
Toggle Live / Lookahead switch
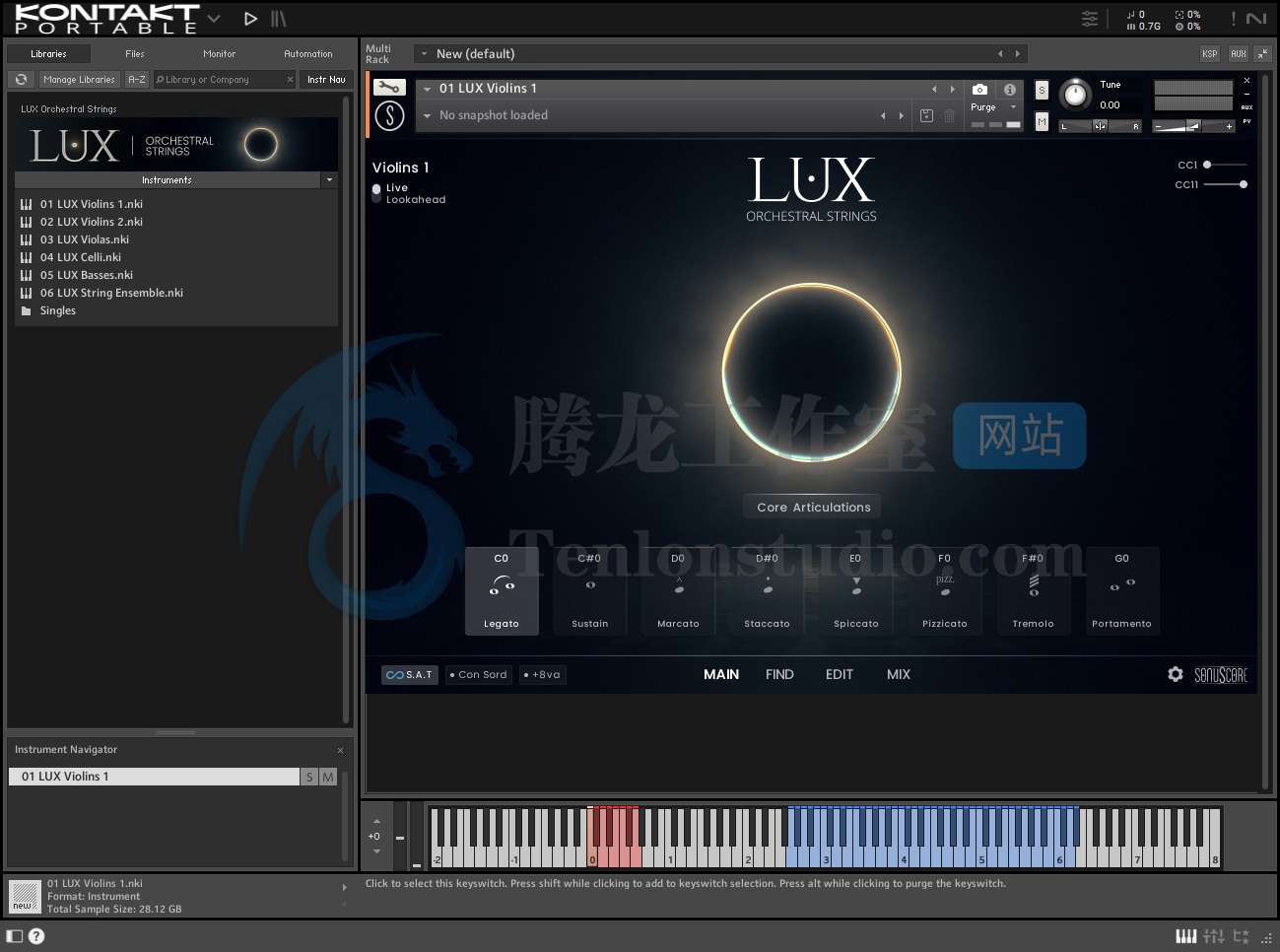[376, 193]
